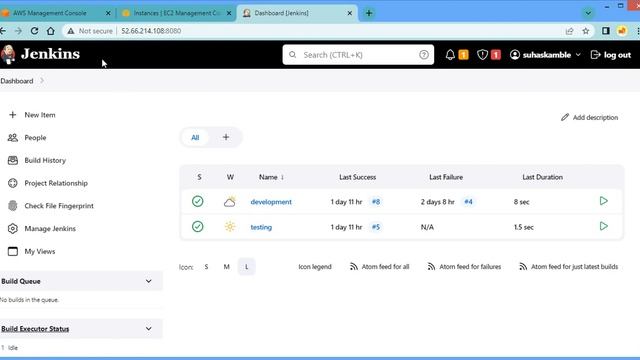This screenshot has width=640, height=360.
Task: Open development failed build #4 link
Action: point(468,202)
